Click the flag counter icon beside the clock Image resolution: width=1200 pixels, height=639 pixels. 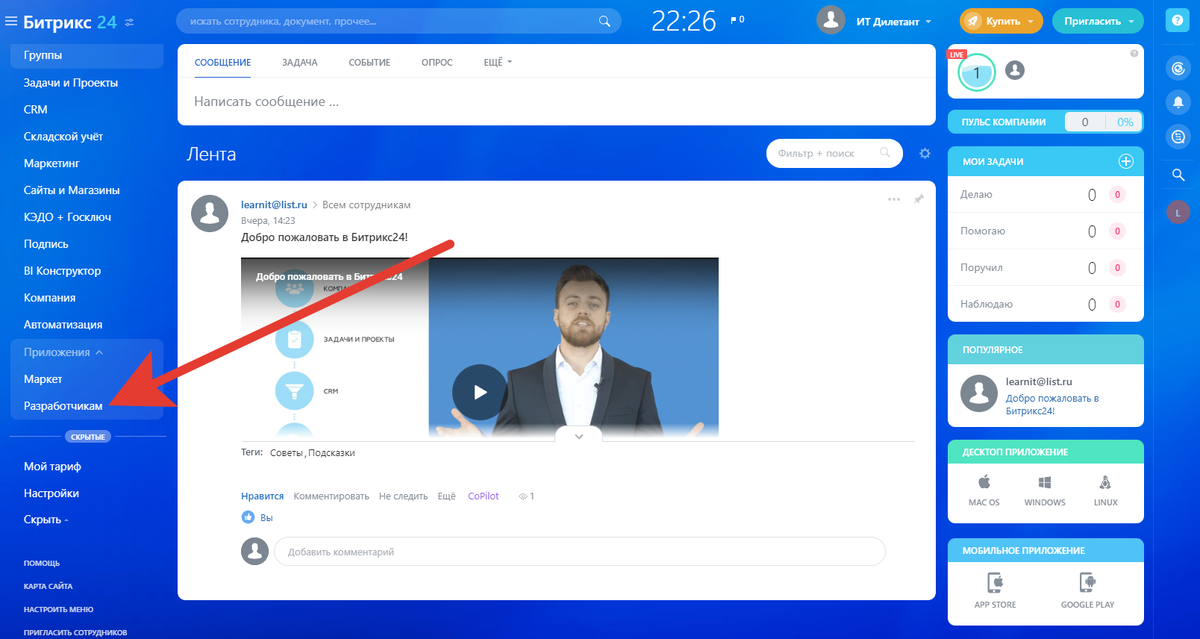tap(737, 19)
